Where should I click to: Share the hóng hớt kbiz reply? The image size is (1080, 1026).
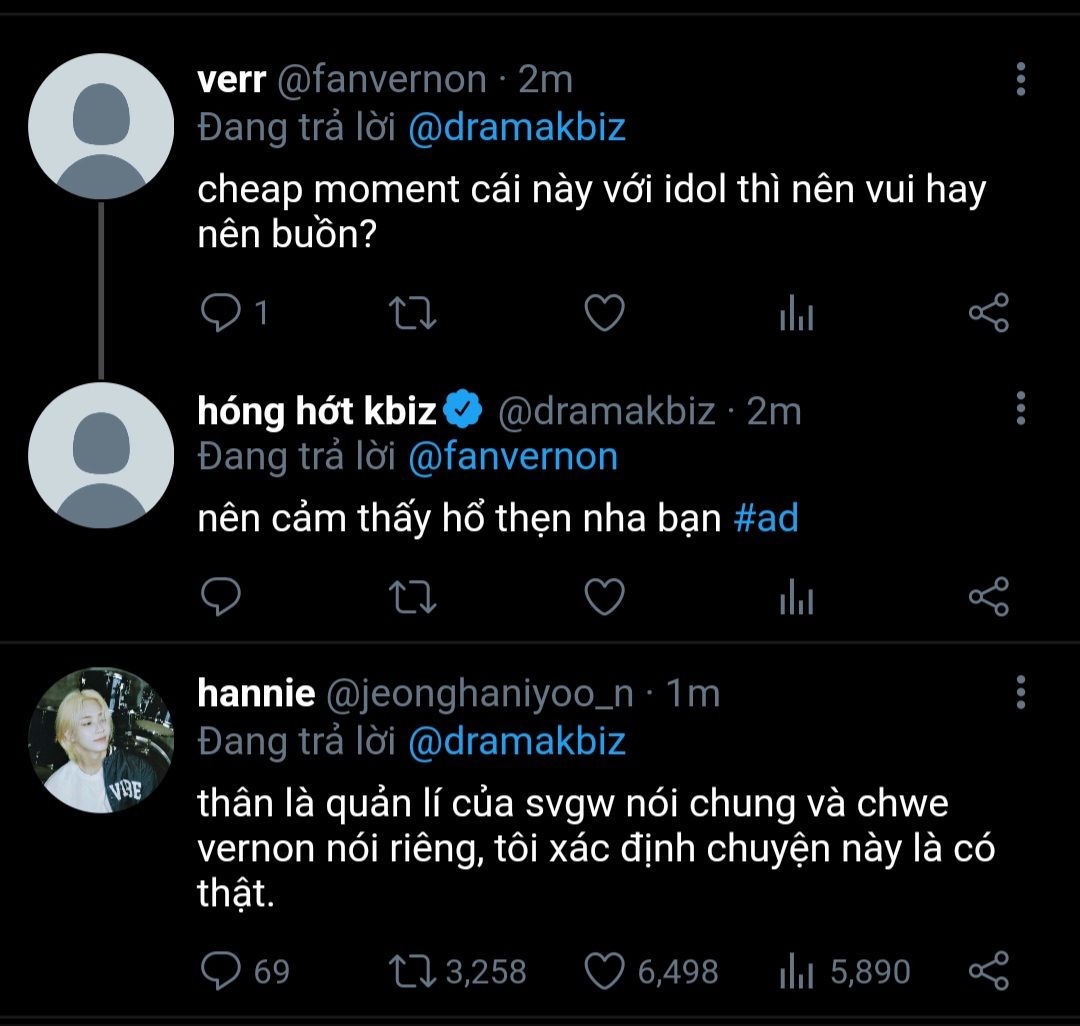point(989,597)
